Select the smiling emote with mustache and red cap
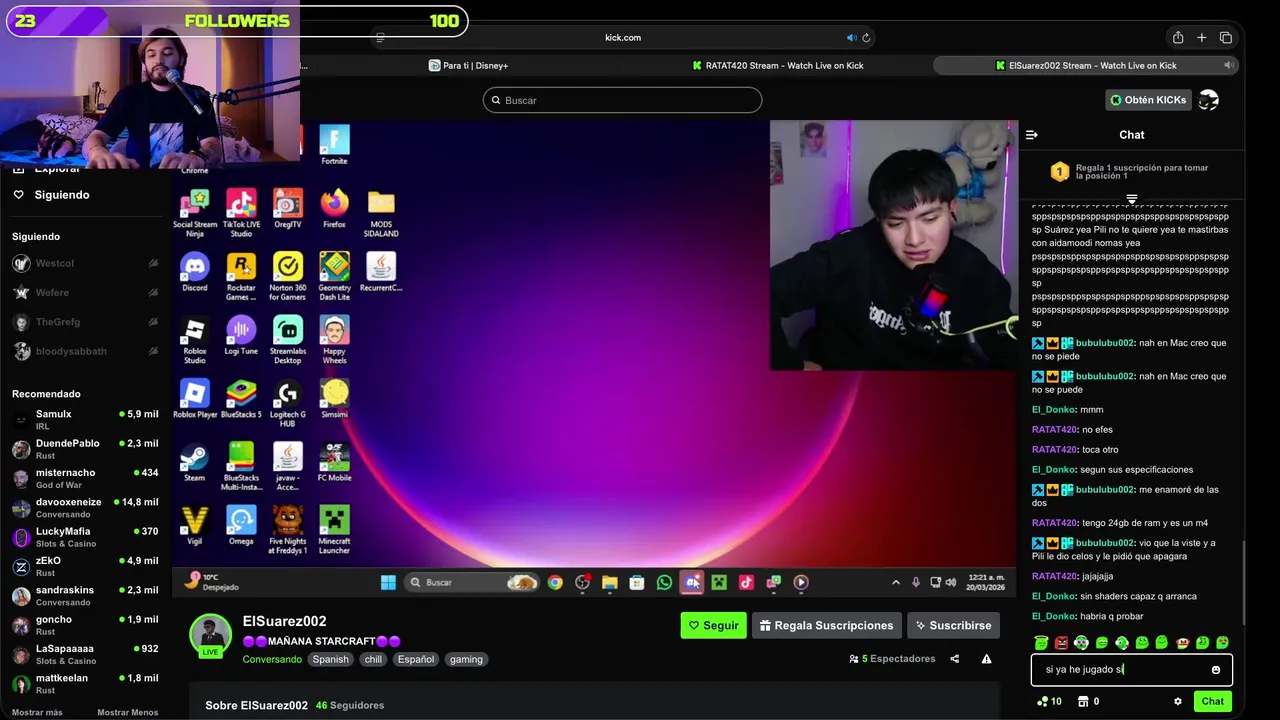Viewport: 1280px width, 720px height. click(x=1182, y=643)
